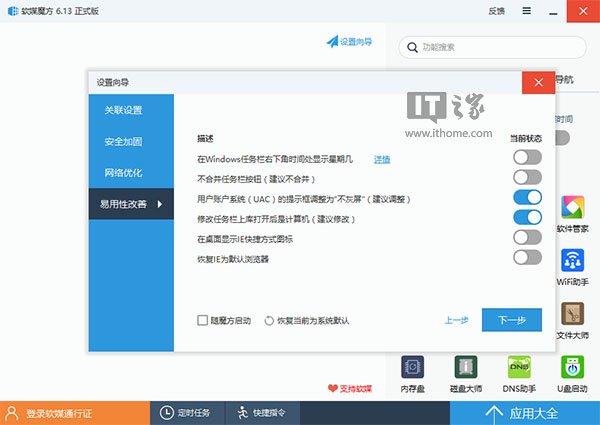Turn off 修改任务栏上库打开后是计算机 switch
The height and width of the screenshot is (425, 600).
coord(527,217)
